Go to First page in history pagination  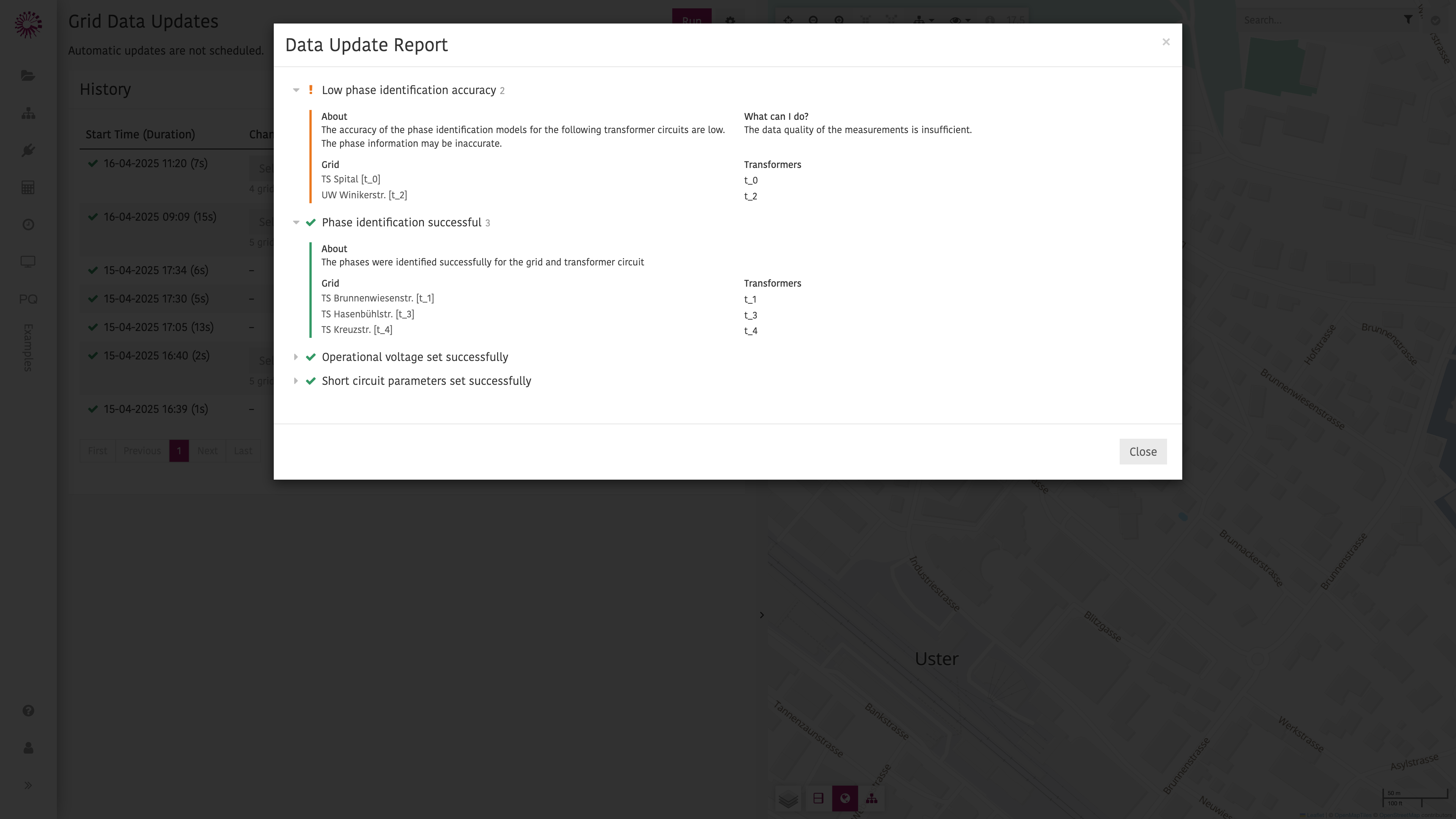pyautogui.click(x=97, y=450)
